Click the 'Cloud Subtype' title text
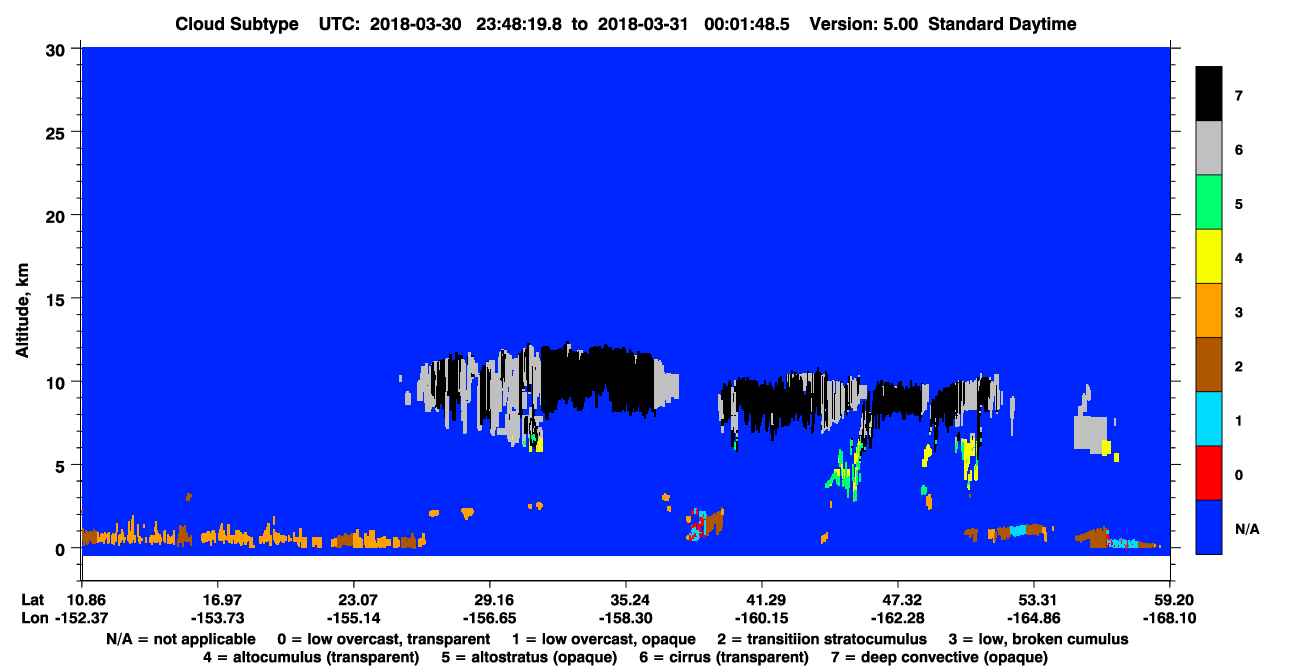This screenshot has height=667, width=1300. pos(237,24)
